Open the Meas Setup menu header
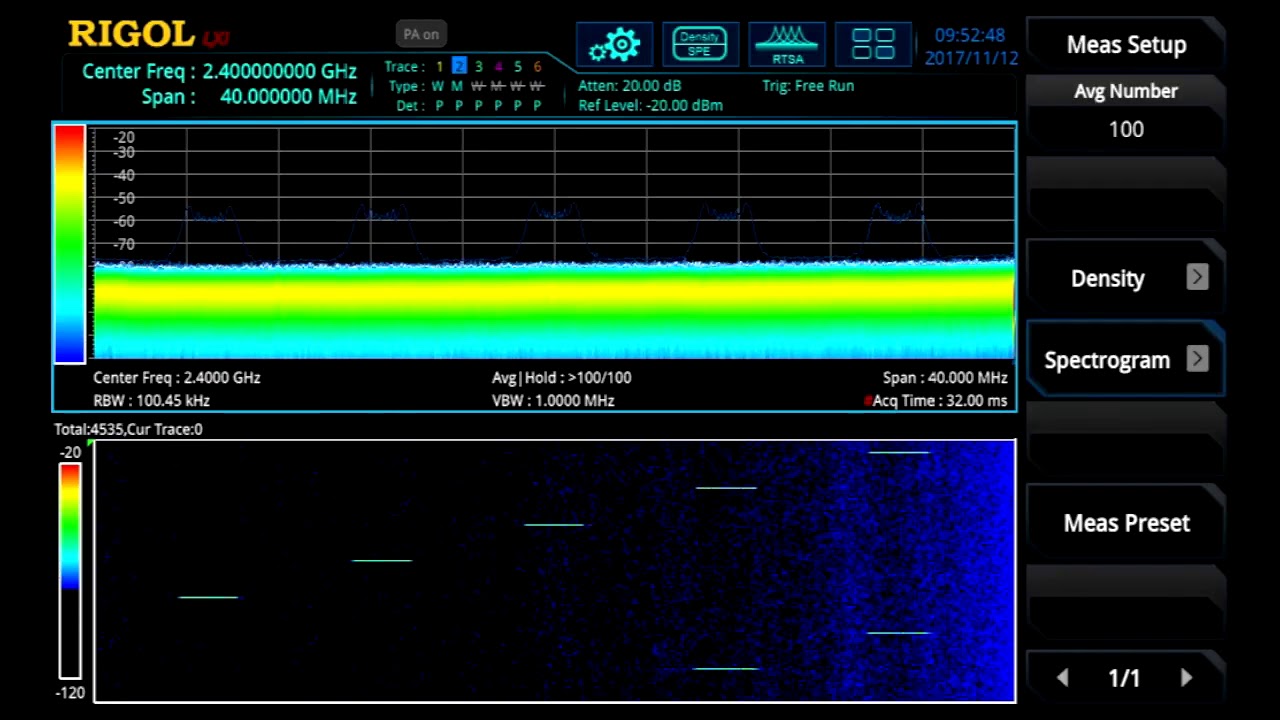1280x720 pixels. 1126,45
